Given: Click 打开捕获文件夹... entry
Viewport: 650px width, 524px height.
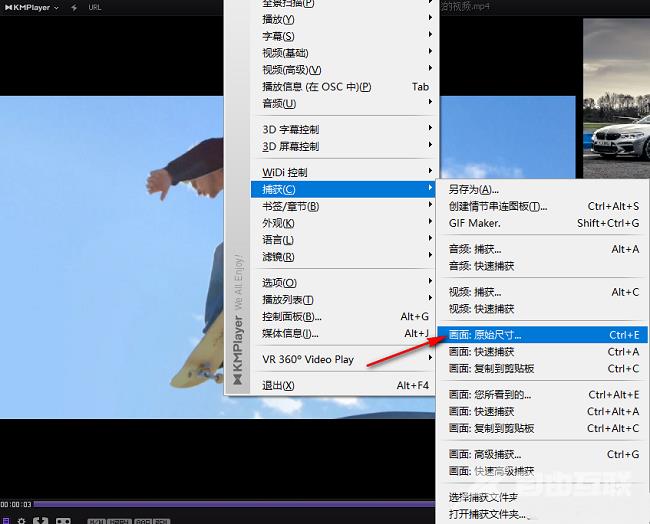Looking at the screenshot, I should [x=485, y=515].
